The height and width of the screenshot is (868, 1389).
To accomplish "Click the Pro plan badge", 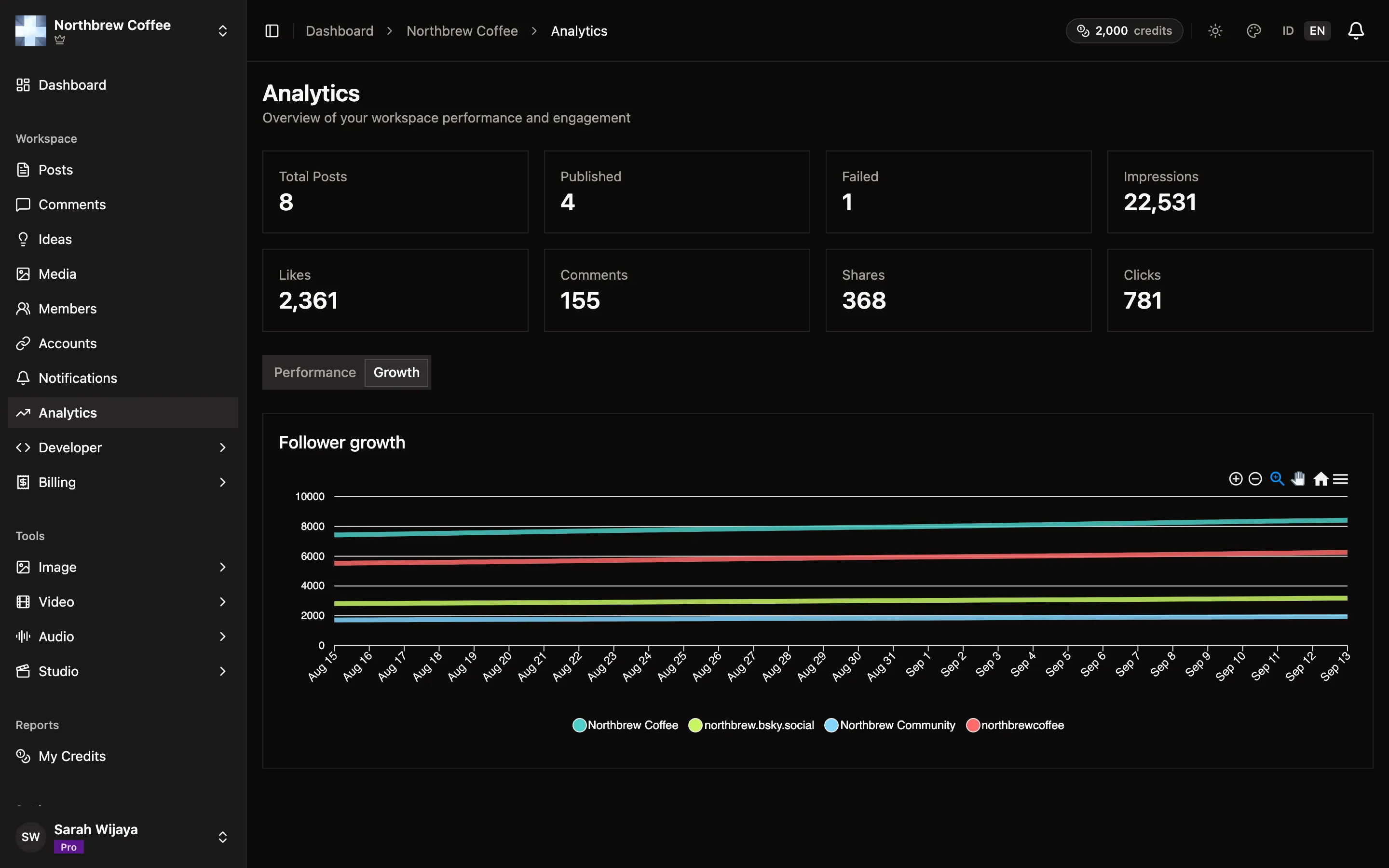I will click(x=69, y=847).
